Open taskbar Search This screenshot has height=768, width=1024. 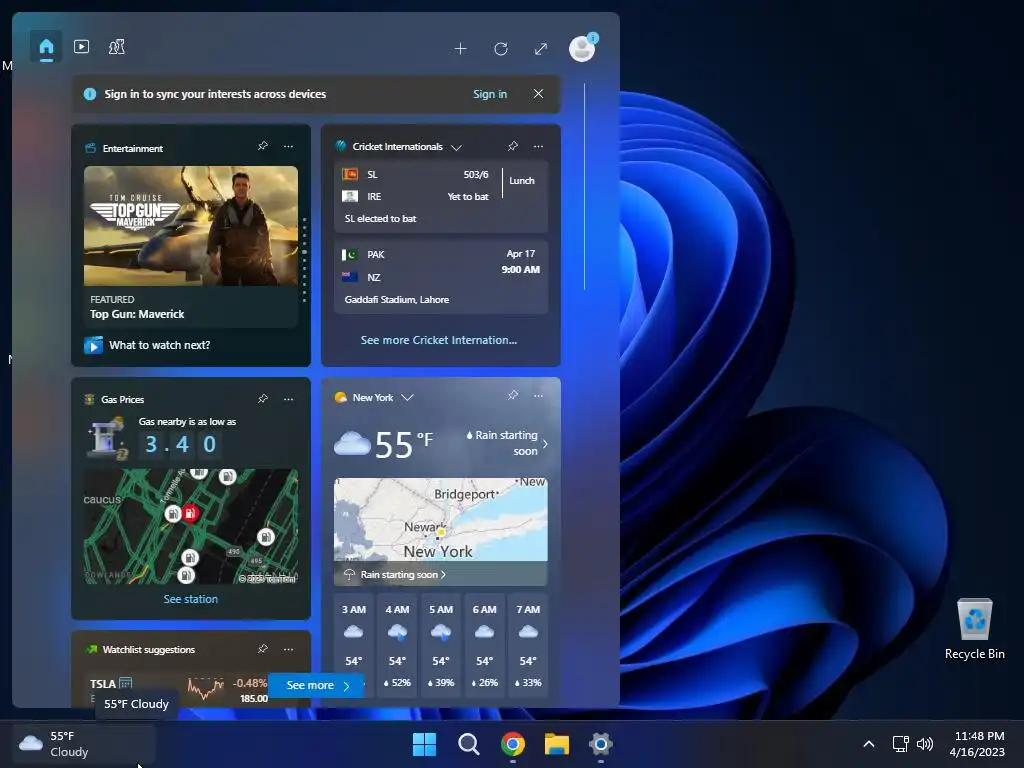[469, 744]
